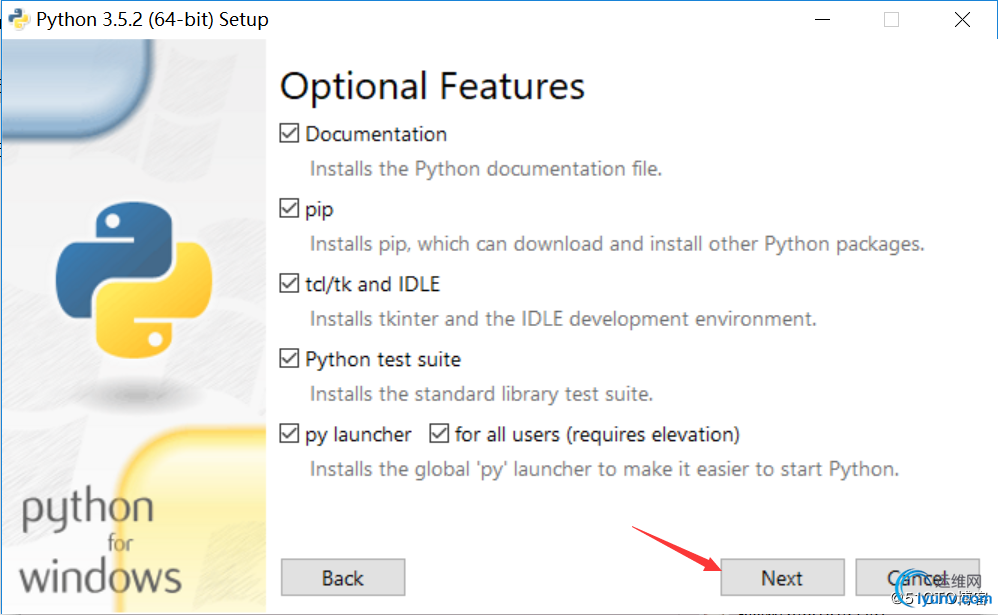Deselect the Python test suite option

coord(290,359)
